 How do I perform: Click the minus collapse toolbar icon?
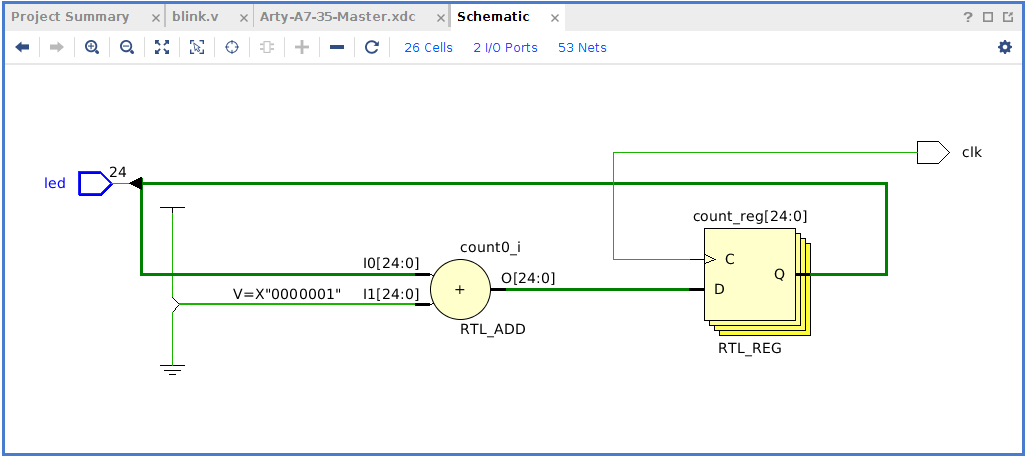pyautogui.click(x=337, y=47)
